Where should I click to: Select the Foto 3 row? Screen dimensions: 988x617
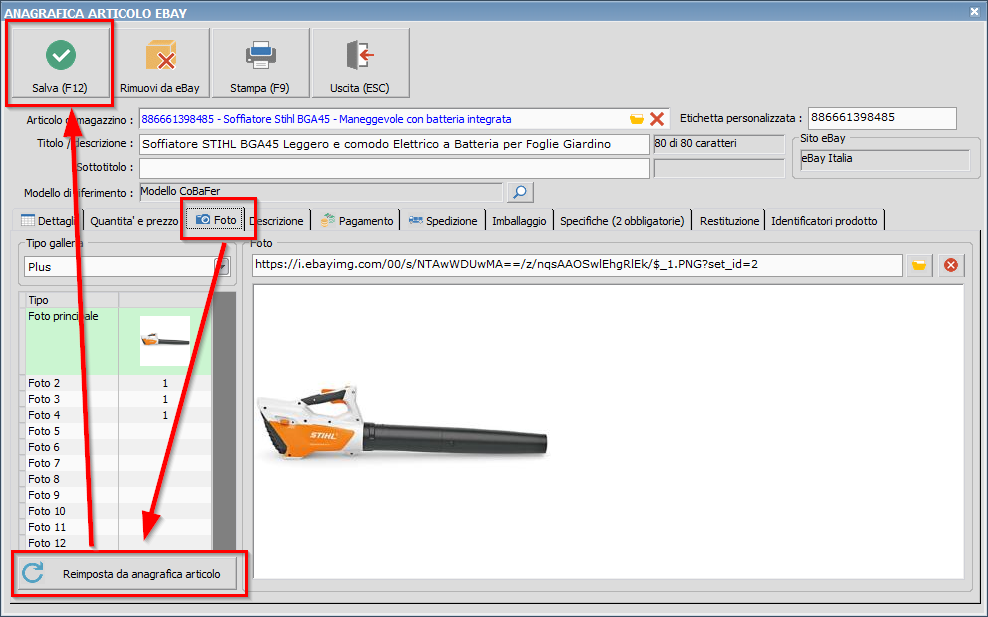(x=118, y=399)
